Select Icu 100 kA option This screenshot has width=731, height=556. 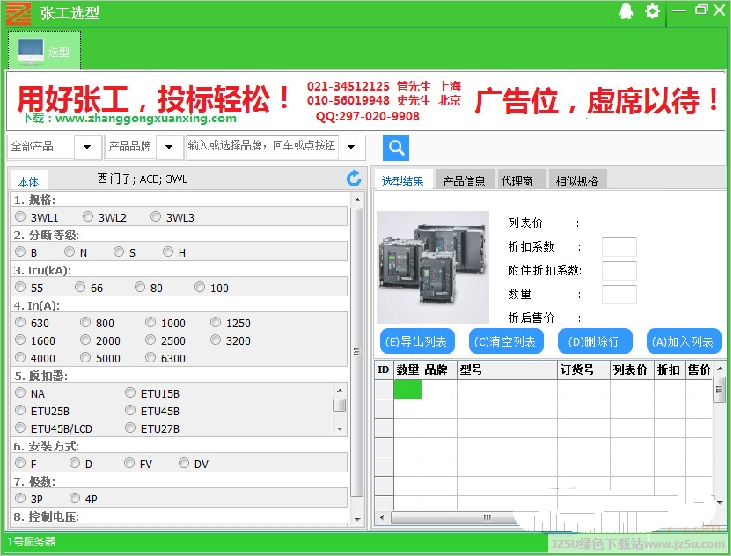[200, 287]
